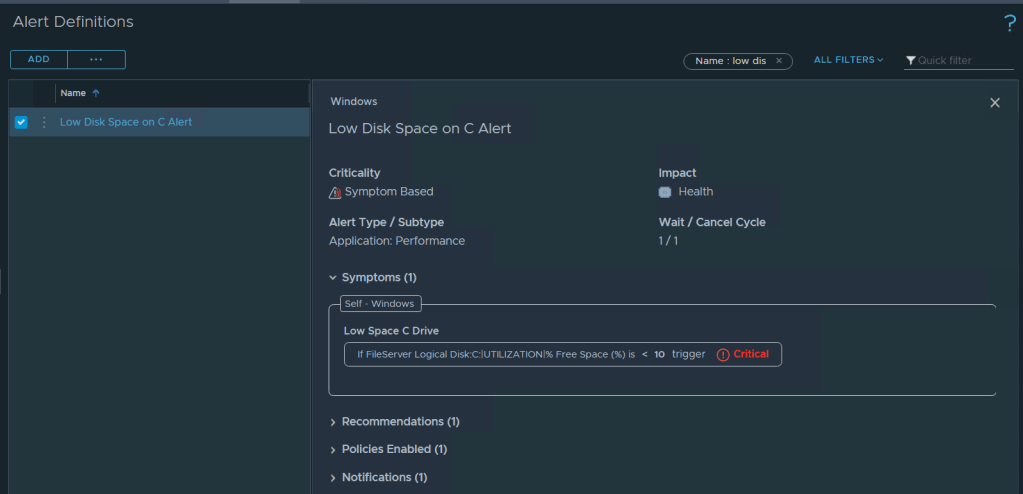
Task: Close the alert details panel
Action: coord(994,103)
